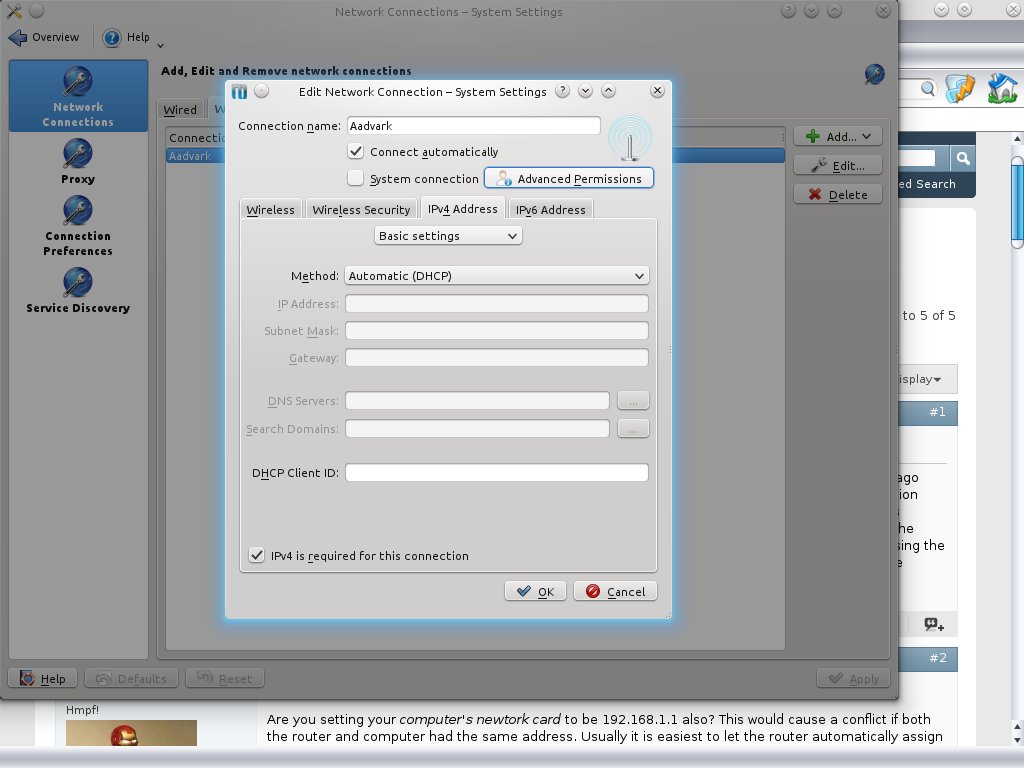Uncheck IPv4 is required for this connection
This screenshot has width=1024, height=768.
click(x=256, y=556)
